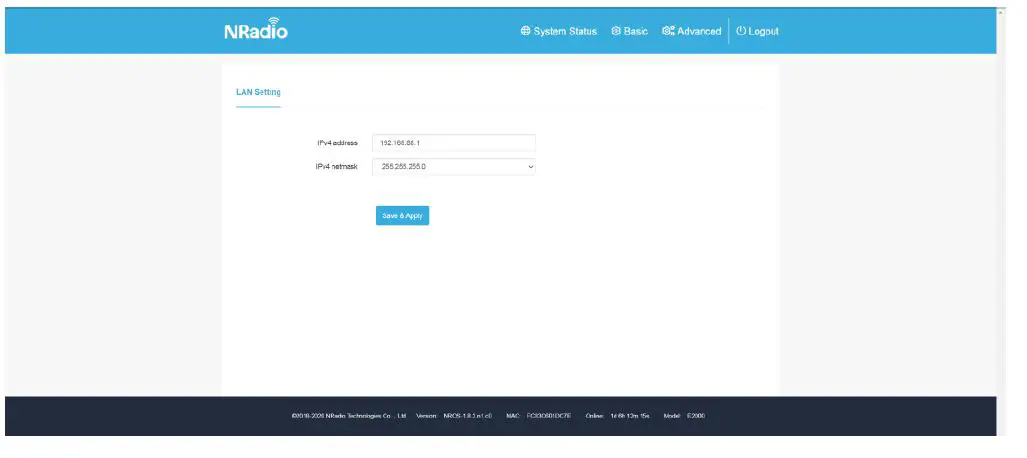Image resolution: width=1027 pixels, height=458 pixels.
Task: Click the IPv4 netmask label
Action: click(x=337, y=166)
